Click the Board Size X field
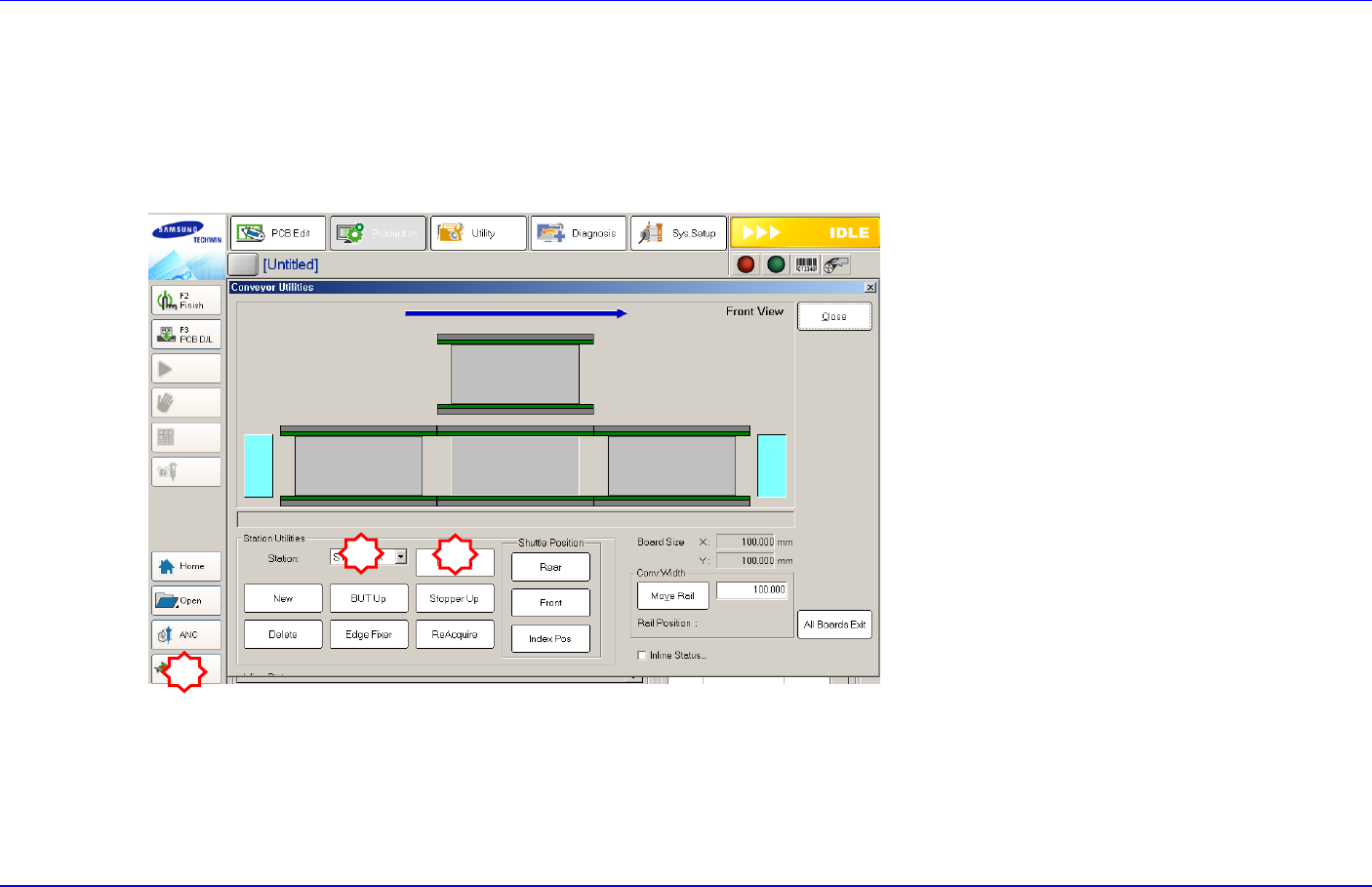Screen dimensions: 1372x887 746,542
